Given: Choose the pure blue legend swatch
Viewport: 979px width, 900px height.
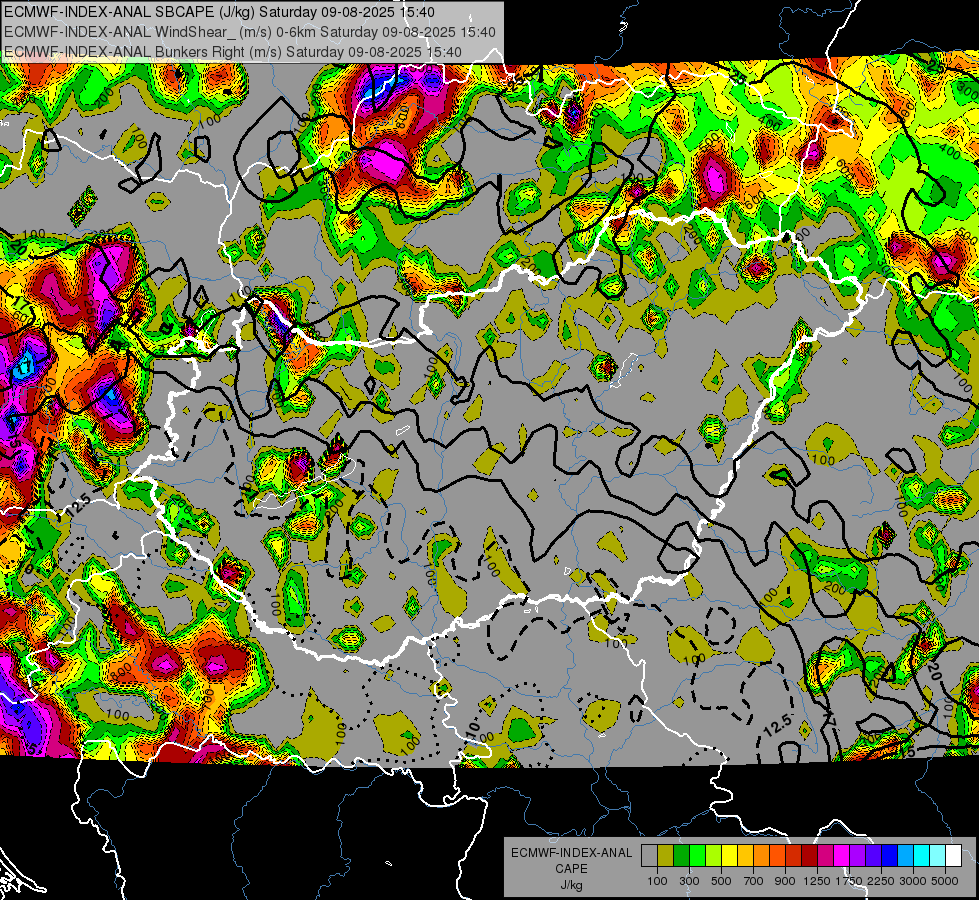Looking at the screenshot, I should [890, 855].
